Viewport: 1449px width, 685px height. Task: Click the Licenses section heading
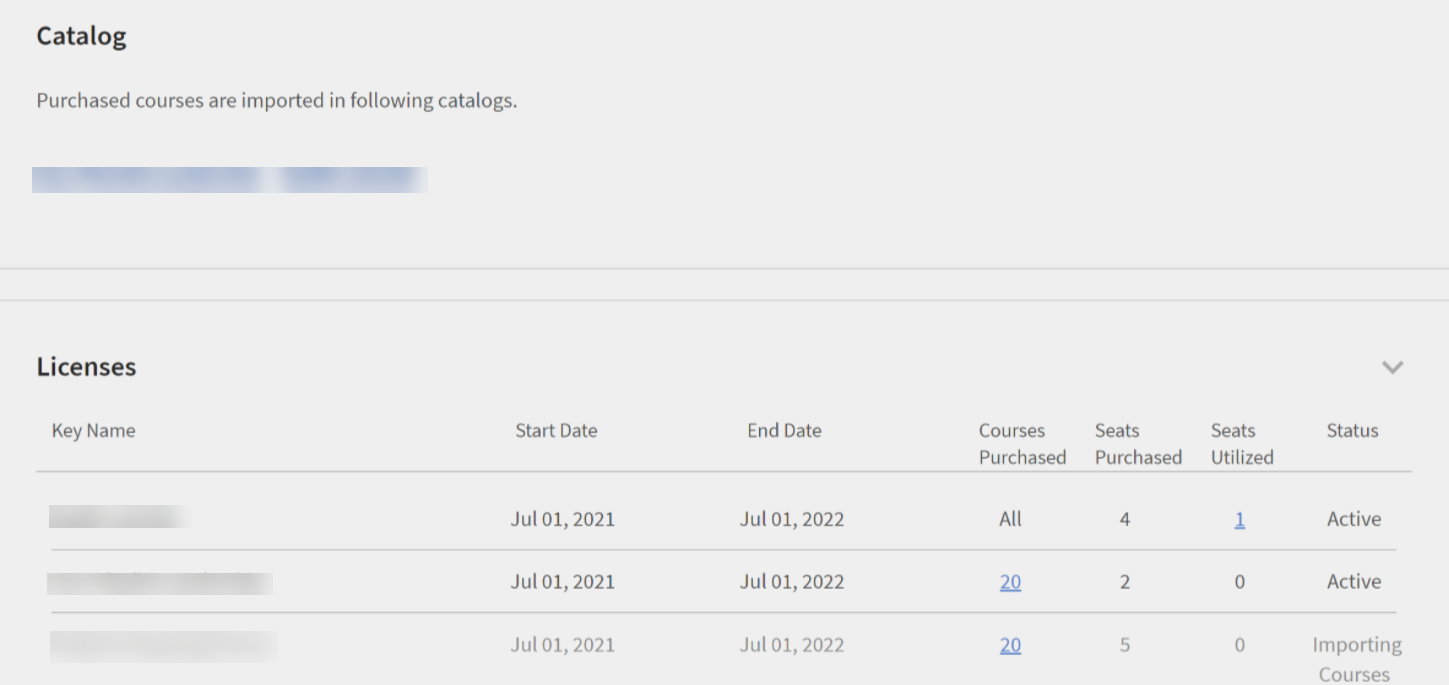(x=86, y=367)
